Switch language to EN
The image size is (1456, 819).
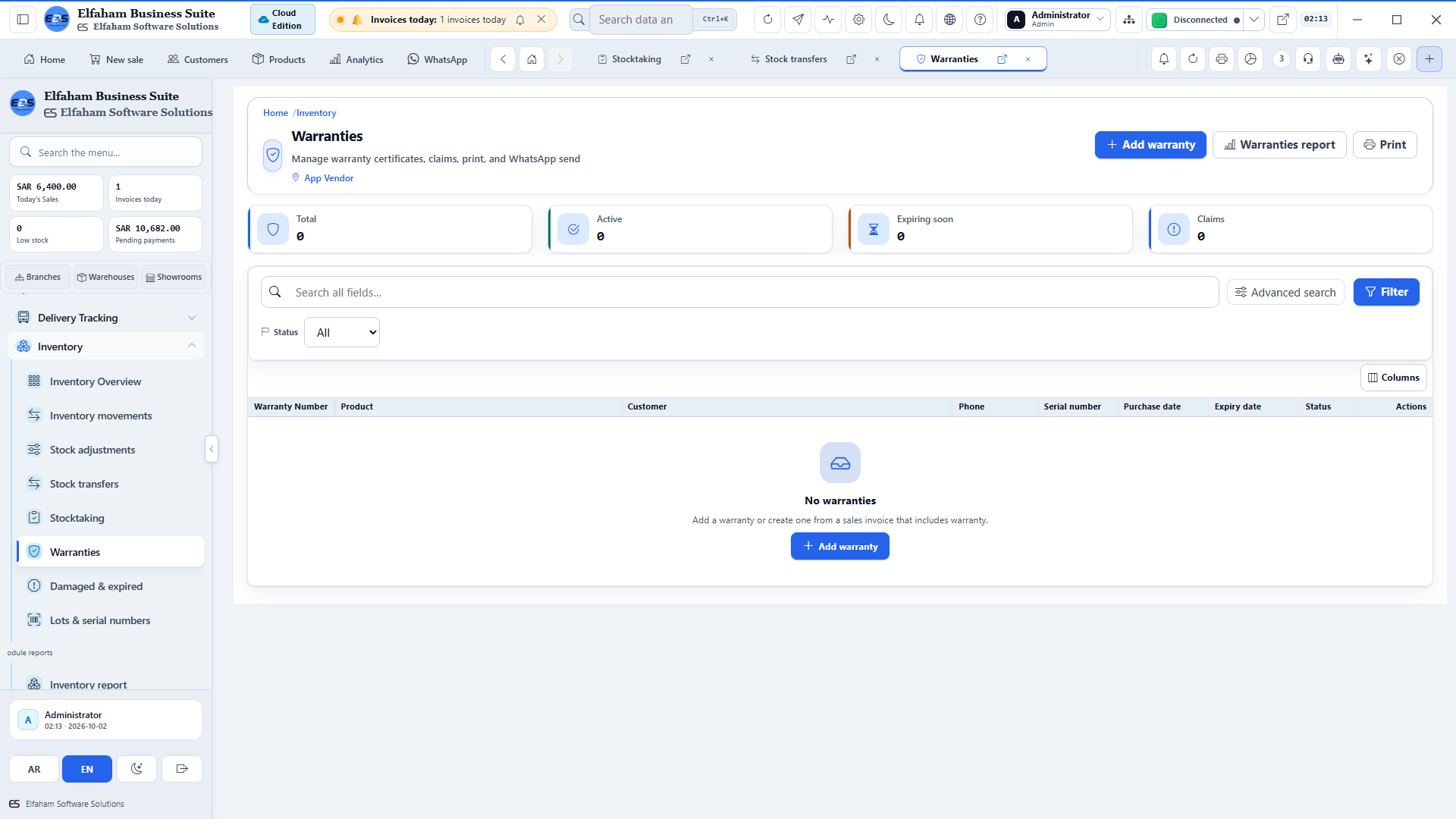coord(87,769)
